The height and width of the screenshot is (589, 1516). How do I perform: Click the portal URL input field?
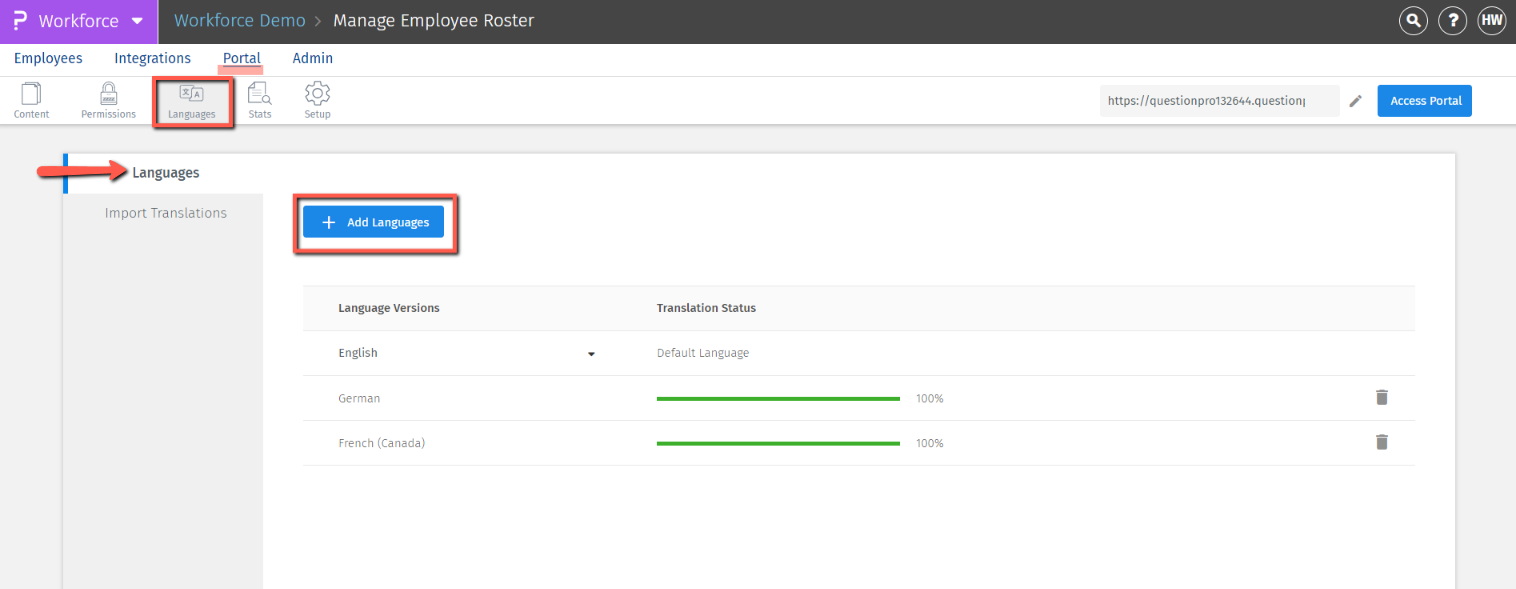pos(1219,101)
